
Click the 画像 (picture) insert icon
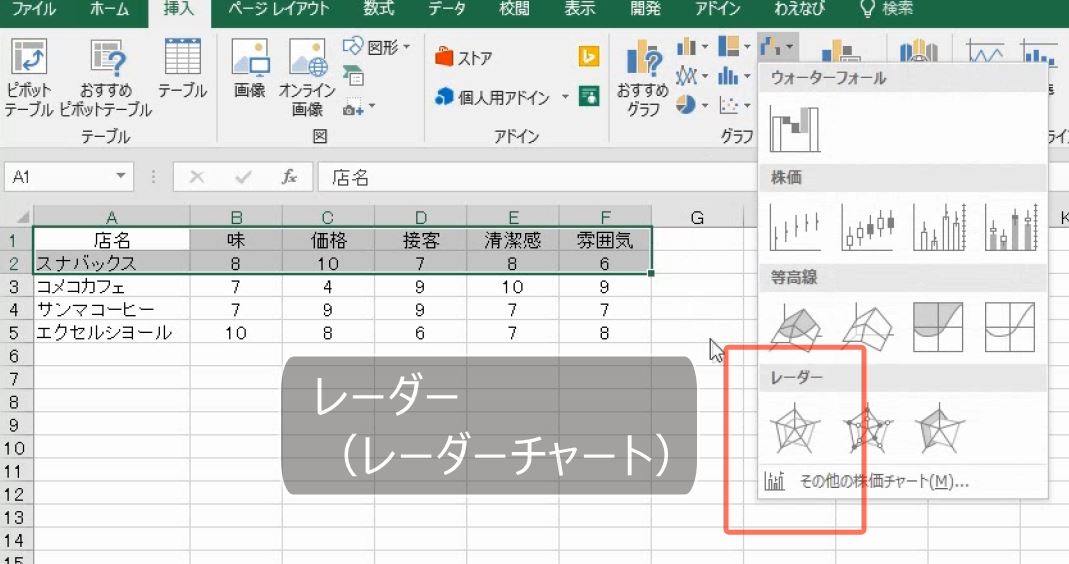[250, 68]
